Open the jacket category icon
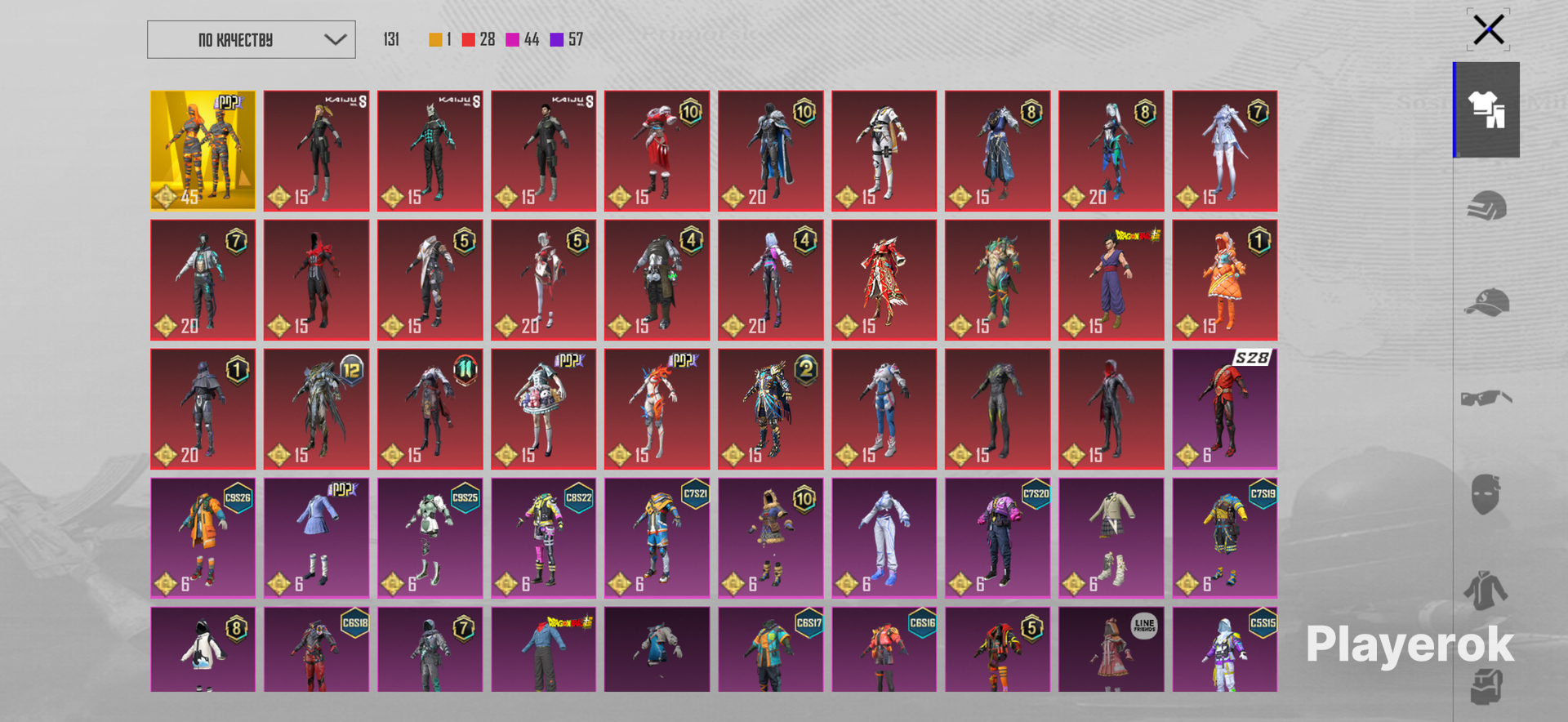The height and width of the screenshot is (722, 1568). click(x=1486, y=591)
